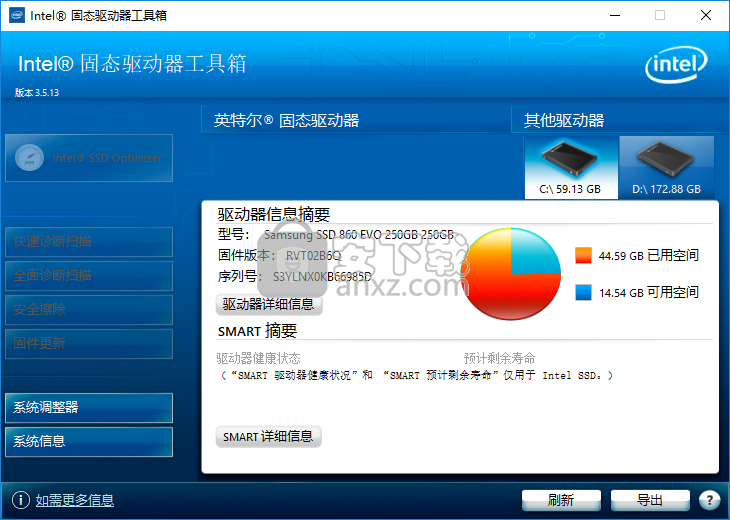Viewport: 730px width, 520px height.
Task: Switch to 英特尔 固态驱动器 tab
Action: [355, 120]
